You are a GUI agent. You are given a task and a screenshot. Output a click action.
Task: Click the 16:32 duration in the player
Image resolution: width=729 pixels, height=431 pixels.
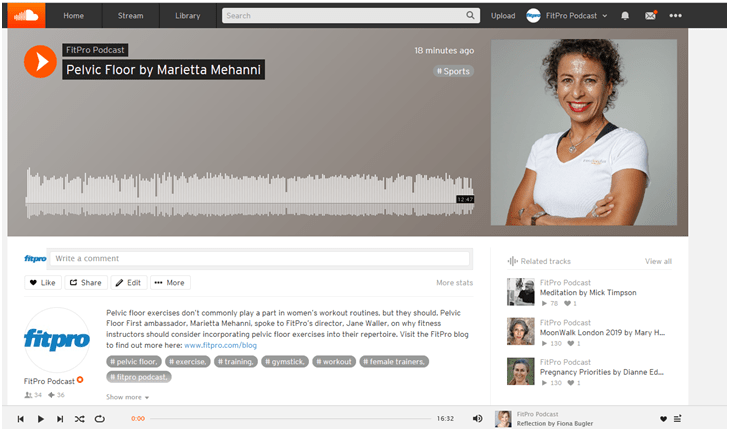click(x=445, y=418)
